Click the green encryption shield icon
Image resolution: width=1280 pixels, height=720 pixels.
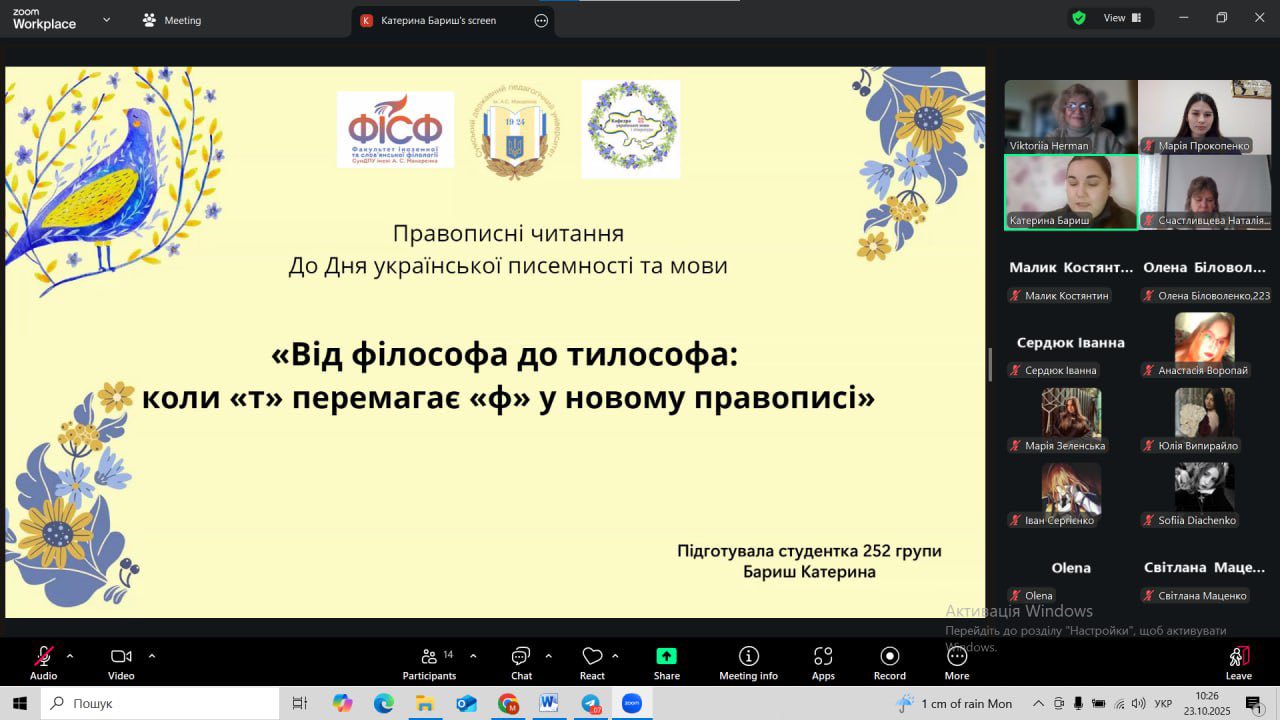[1079, 18]
